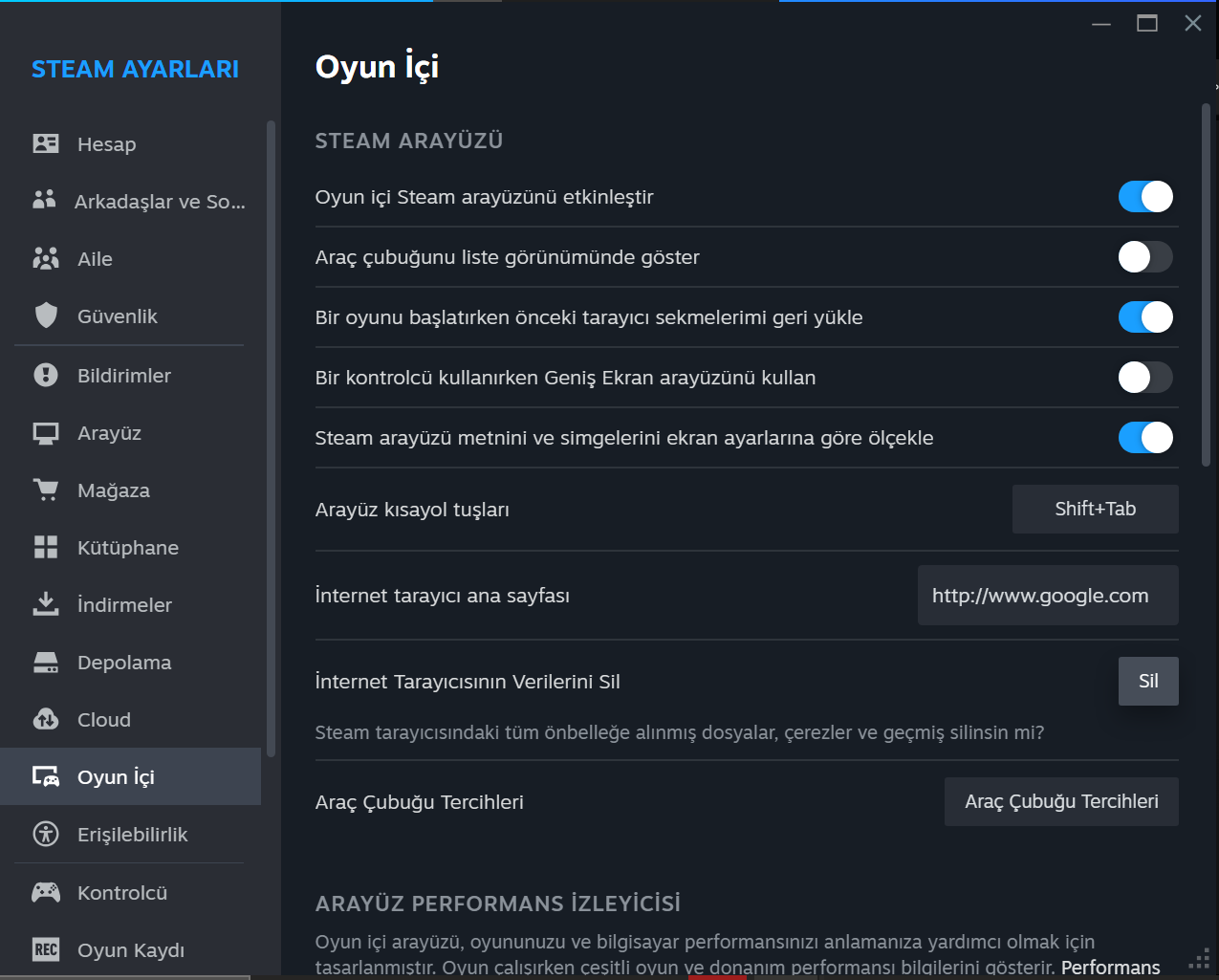Click the ARAYÜZ PERFORMANS İZLEYİCİSİ heading
Image resolution: width=1219 pixels, height=980 pixels.
coord(498,904)
